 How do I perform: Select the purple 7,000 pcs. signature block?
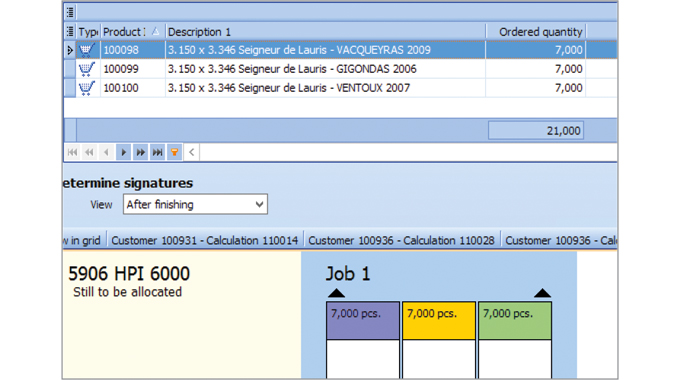(x=363, y=321)
